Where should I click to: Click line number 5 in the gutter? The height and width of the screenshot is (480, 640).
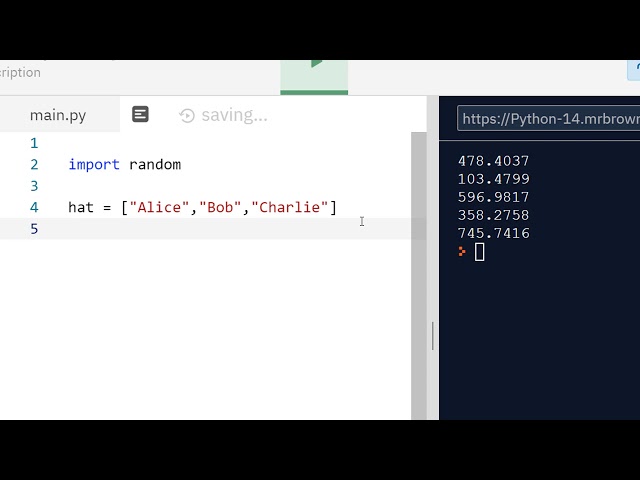[34, 229]
